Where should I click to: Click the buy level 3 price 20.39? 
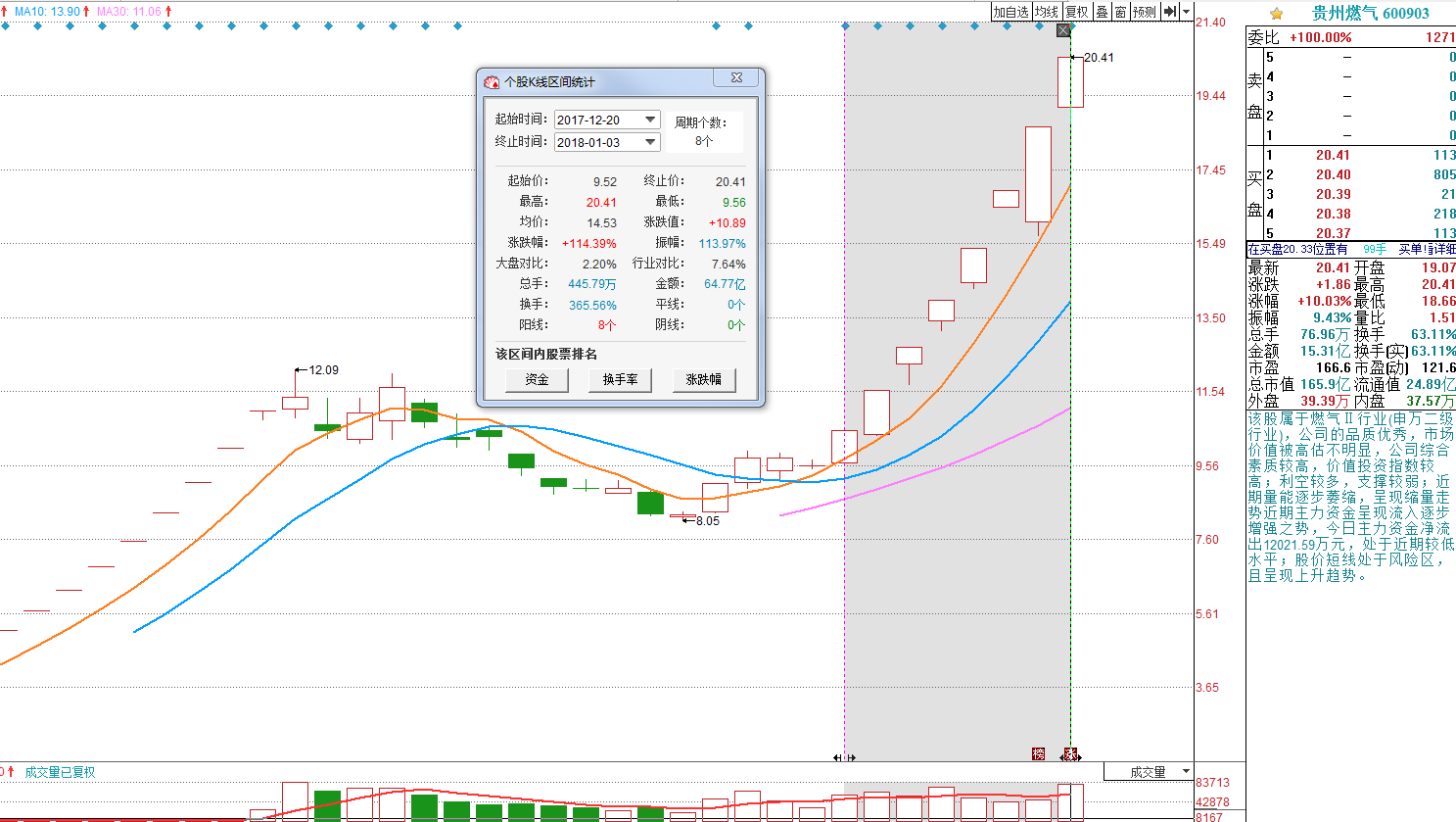coord(1333,194)
